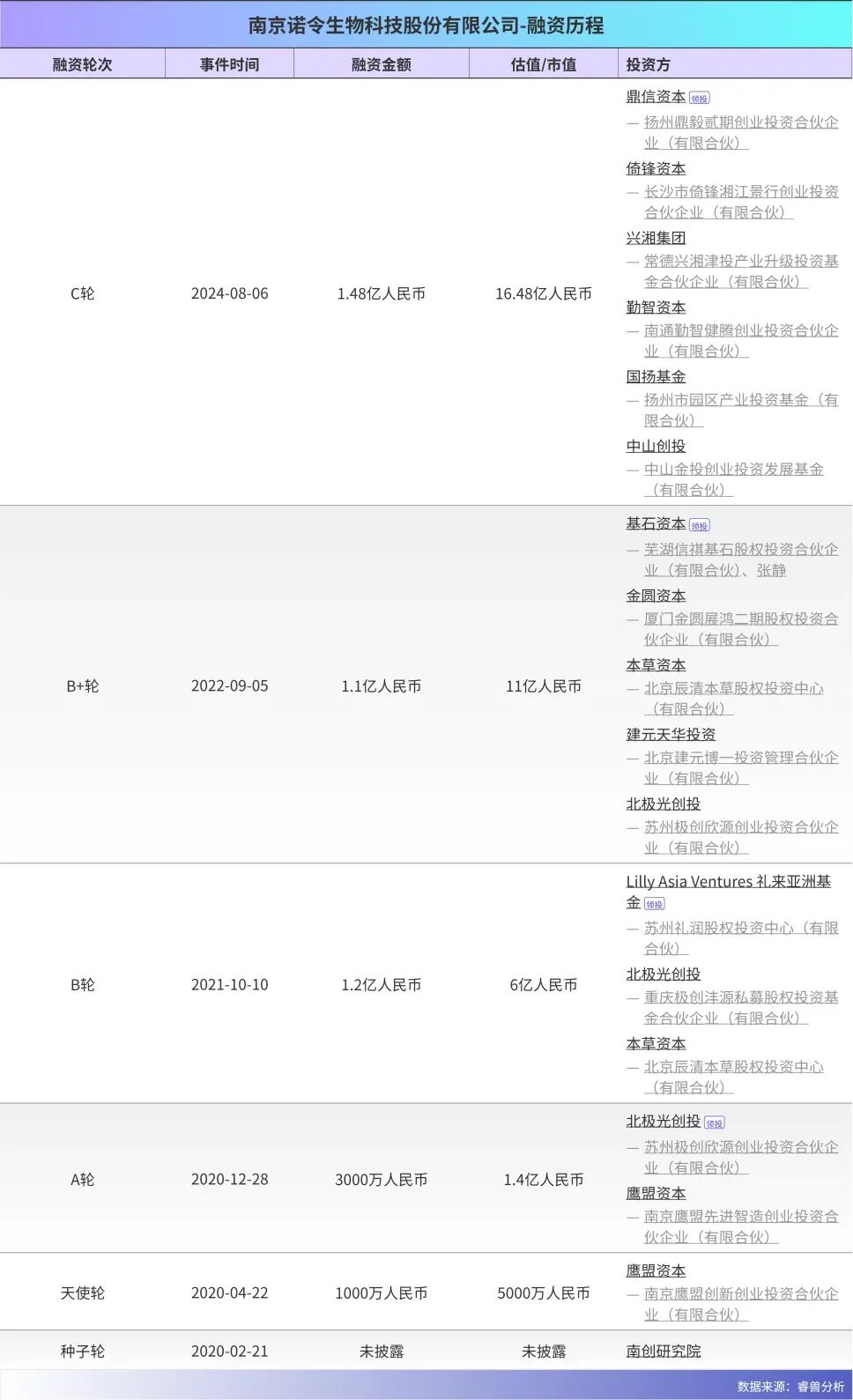The image size is (853, 1400).
Task: Click the 数据来源：睿兽分析 footer text
Action: point(790,1386)
